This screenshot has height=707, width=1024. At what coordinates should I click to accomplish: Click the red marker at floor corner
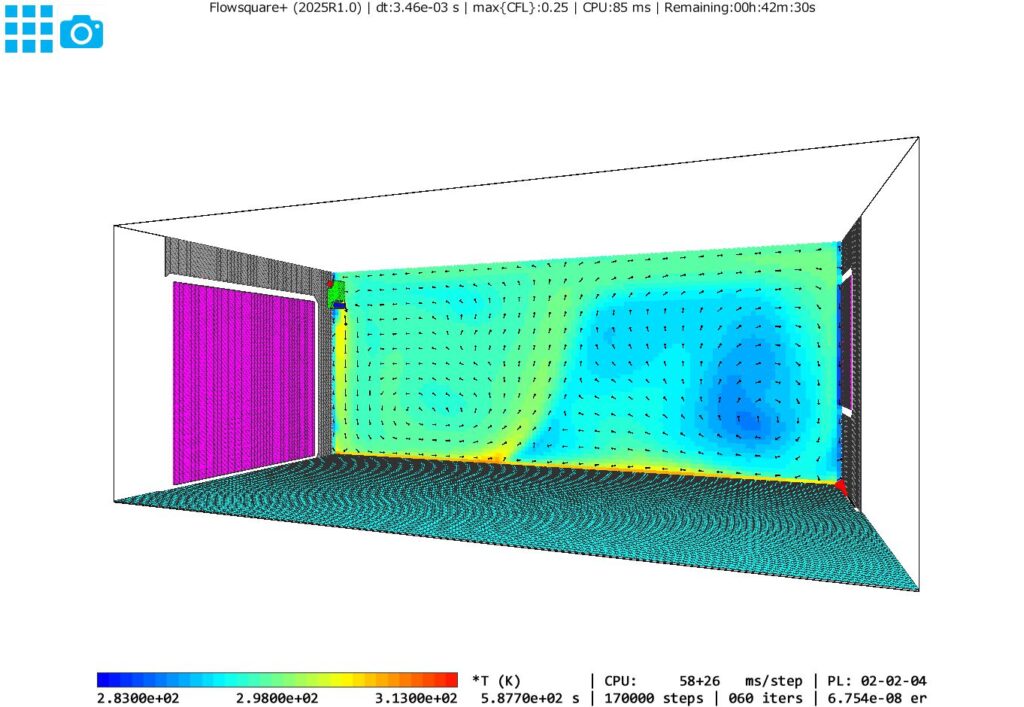coord(841,487)
